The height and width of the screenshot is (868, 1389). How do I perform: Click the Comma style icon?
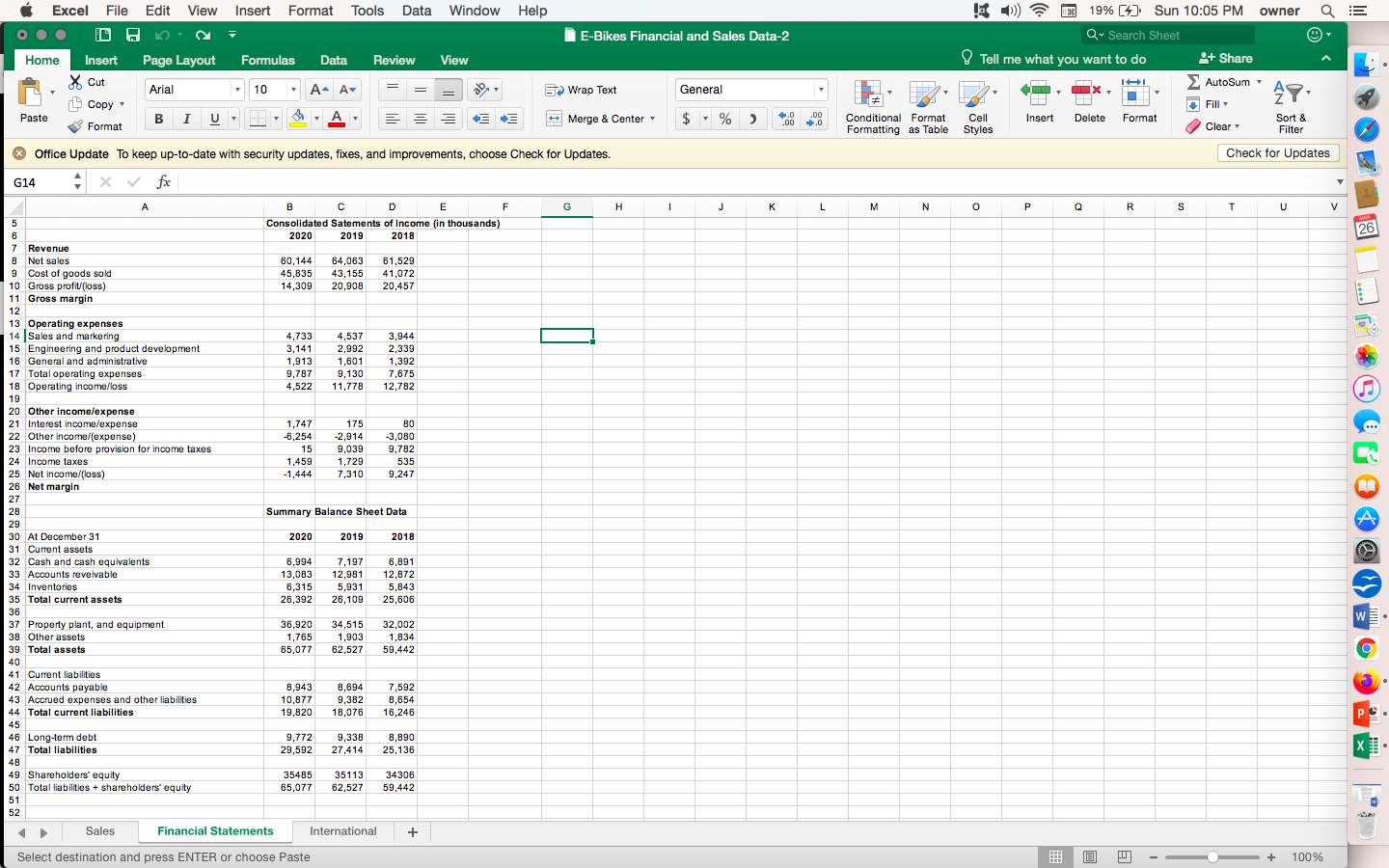pyautogui.click(x=753, y=119)
